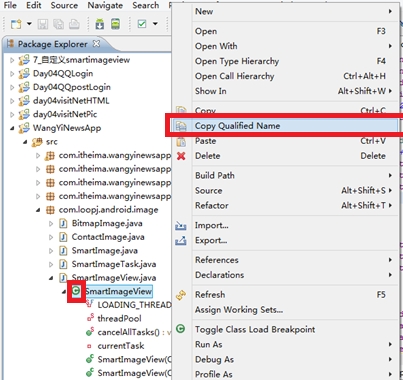Open the Android SDK Manager icon

(x=100, y=24)
